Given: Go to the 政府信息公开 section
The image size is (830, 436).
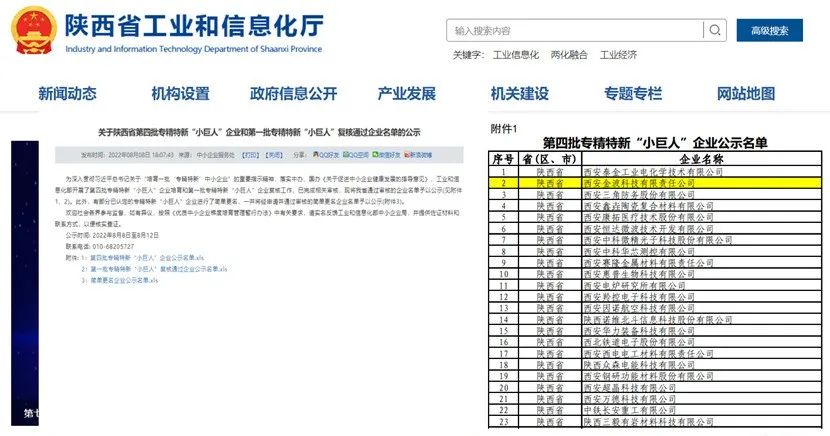Looking at the screenshot, I should point(293,94).
